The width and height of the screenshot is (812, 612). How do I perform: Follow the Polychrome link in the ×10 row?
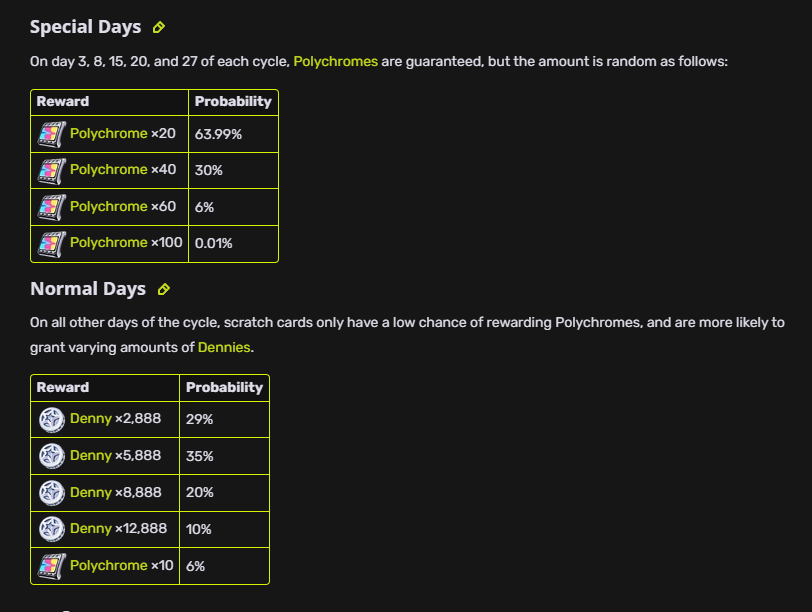click(x=109, y=565)
